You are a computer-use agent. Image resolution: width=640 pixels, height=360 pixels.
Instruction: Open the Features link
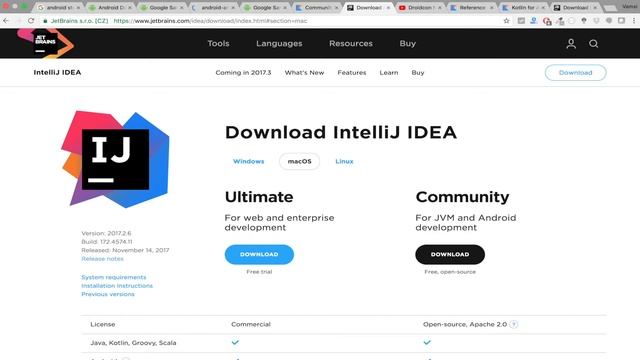(352, 73)
